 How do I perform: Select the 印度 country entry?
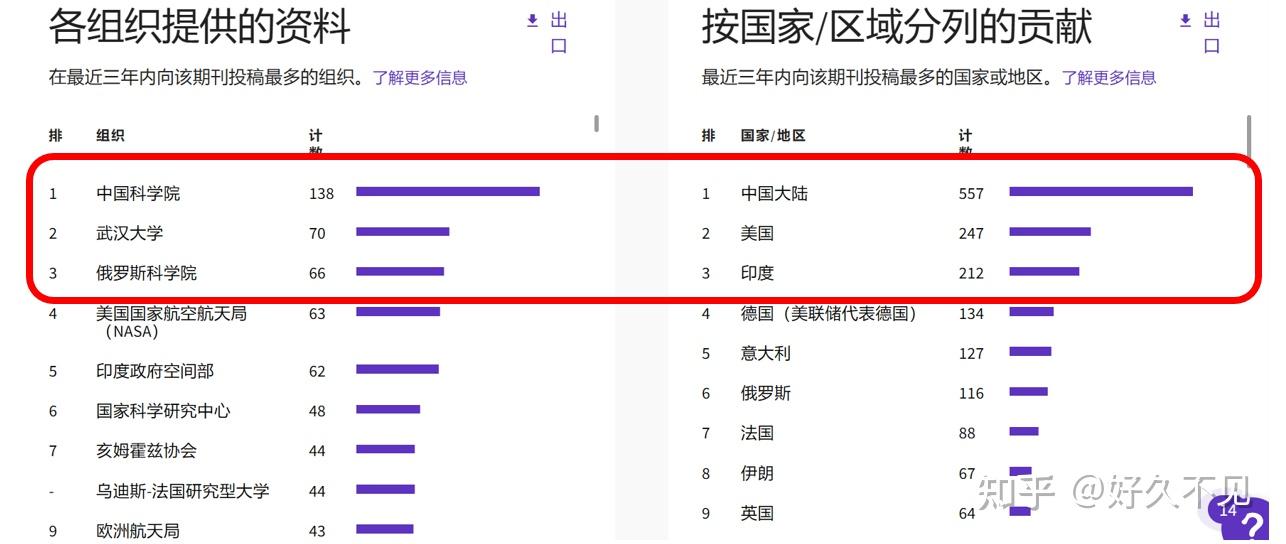(x=757, y=273)
